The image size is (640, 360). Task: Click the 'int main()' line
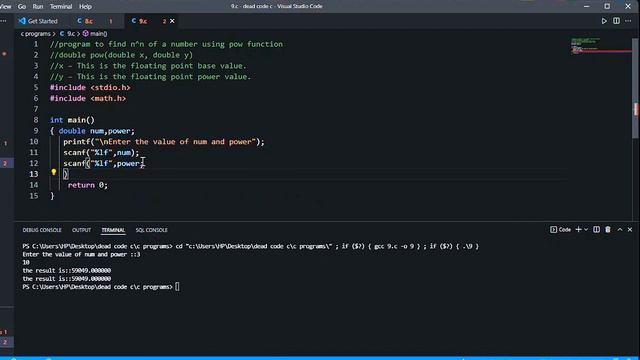tap(72, 120)
